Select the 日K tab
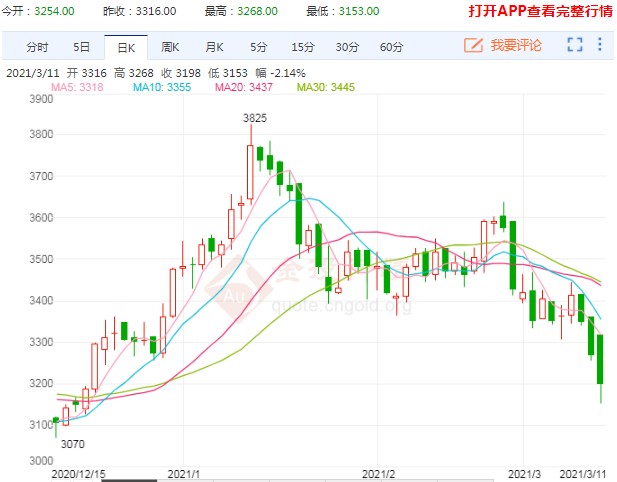Viewport: 617px width, 482px height. (126, 48)
